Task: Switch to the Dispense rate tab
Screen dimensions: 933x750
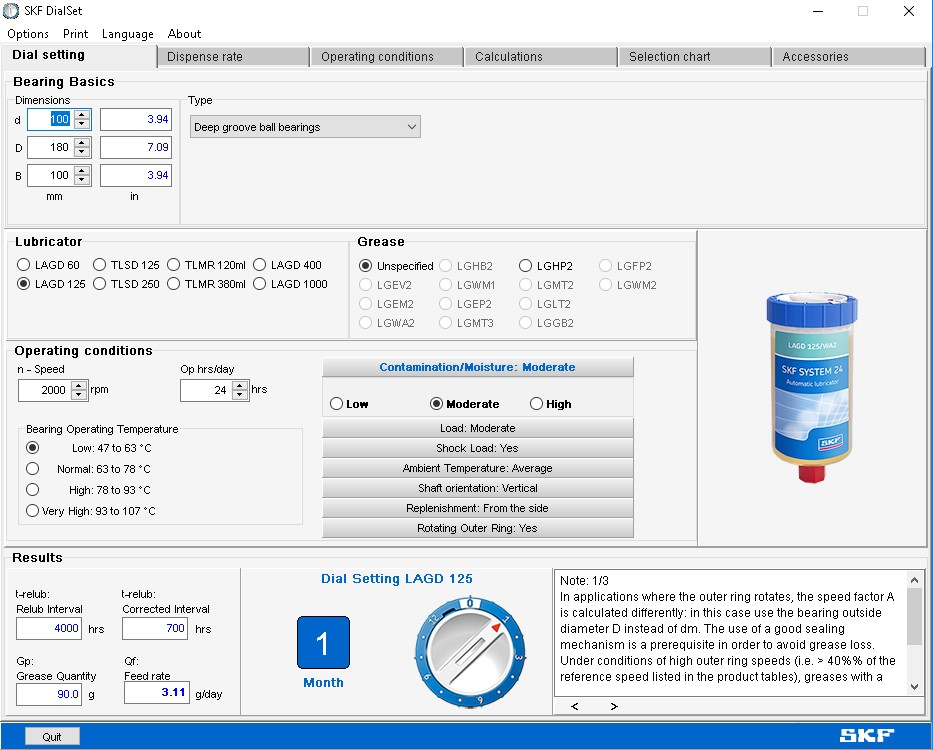Action: pyautogui.click(x=233, y=57)
